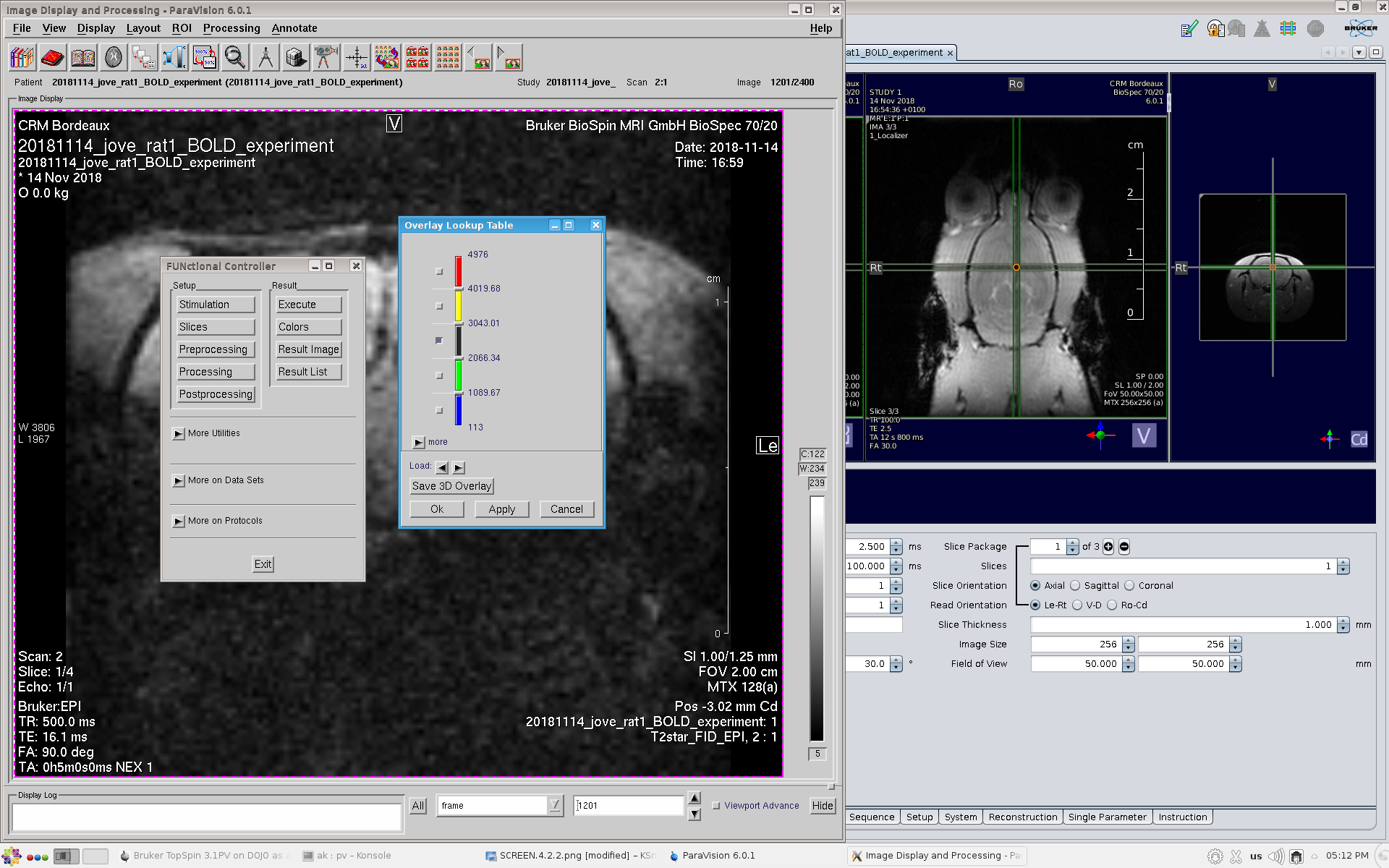The height and width of the screenshot is (868, 1389).
Task: Expand the More Utilities section
Action: (x=178, y=434)
